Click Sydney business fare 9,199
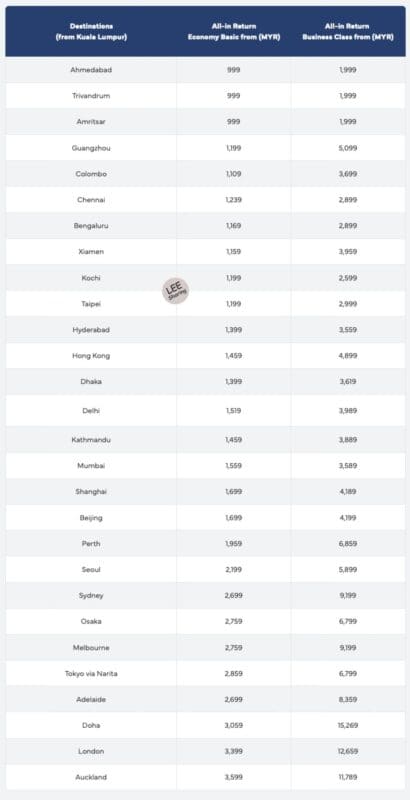This screenshot has height=800, width=410. 348,595
